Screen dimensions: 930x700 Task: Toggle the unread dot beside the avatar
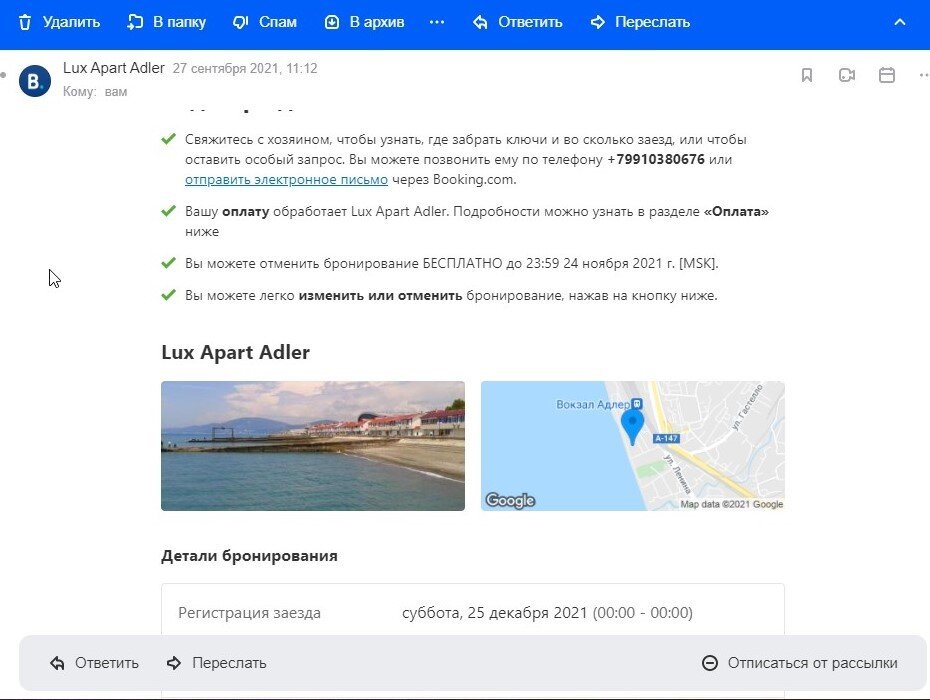tap(3, 75)
